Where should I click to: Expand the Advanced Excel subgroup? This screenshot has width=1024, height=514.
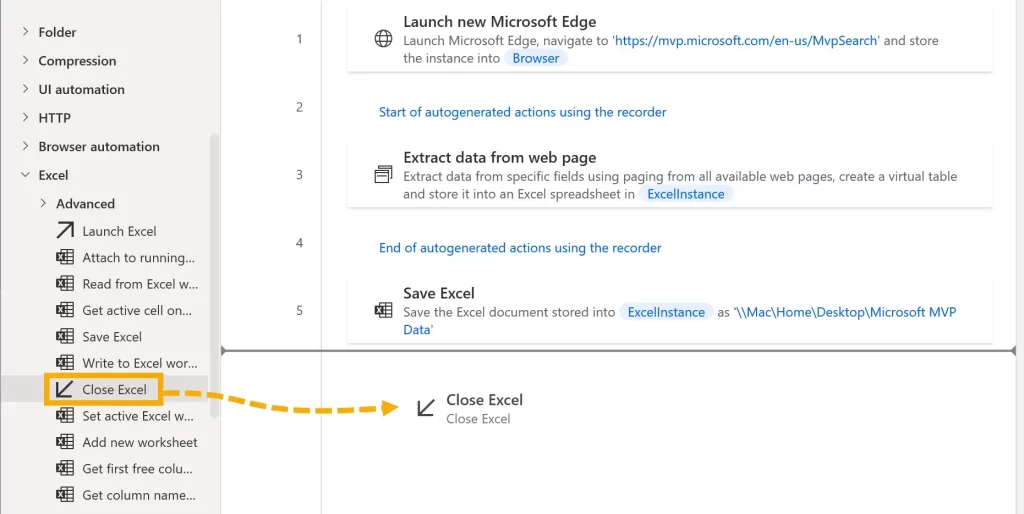43,203
